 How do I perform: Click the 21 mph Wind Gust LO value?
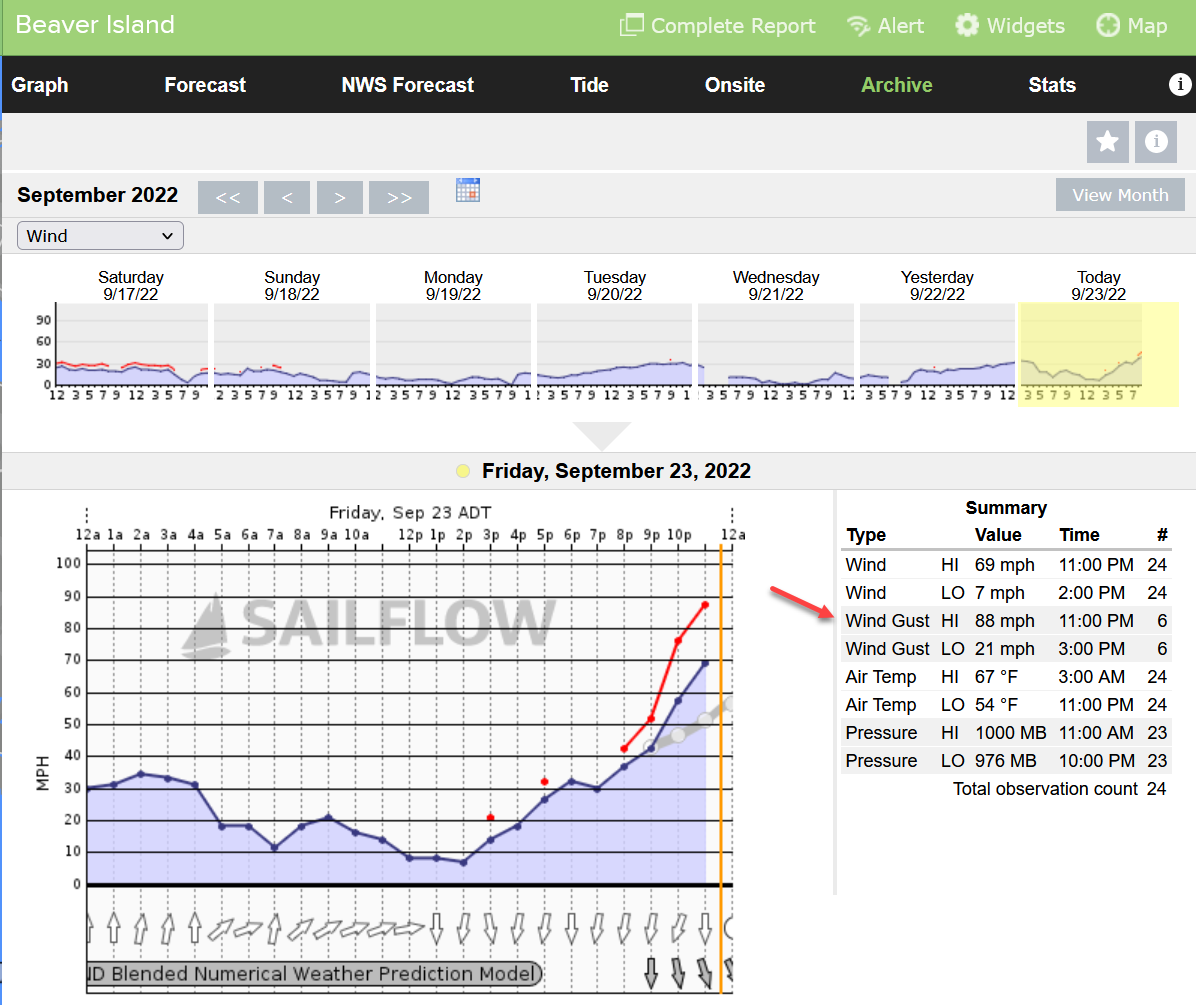1005,649
